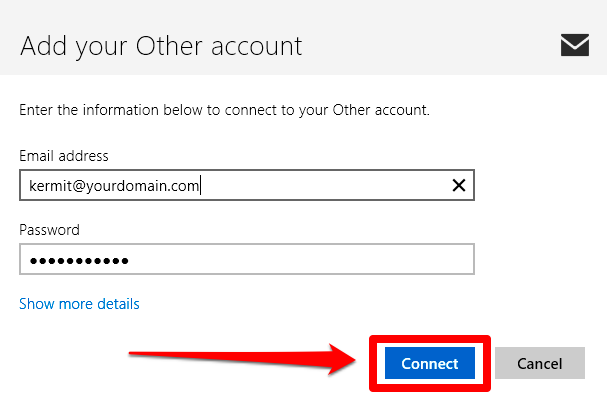The width and height of the screenshot is (607, 397).
Task: Click the word 'details' in the blue link
Action: [x=118, y=304]
